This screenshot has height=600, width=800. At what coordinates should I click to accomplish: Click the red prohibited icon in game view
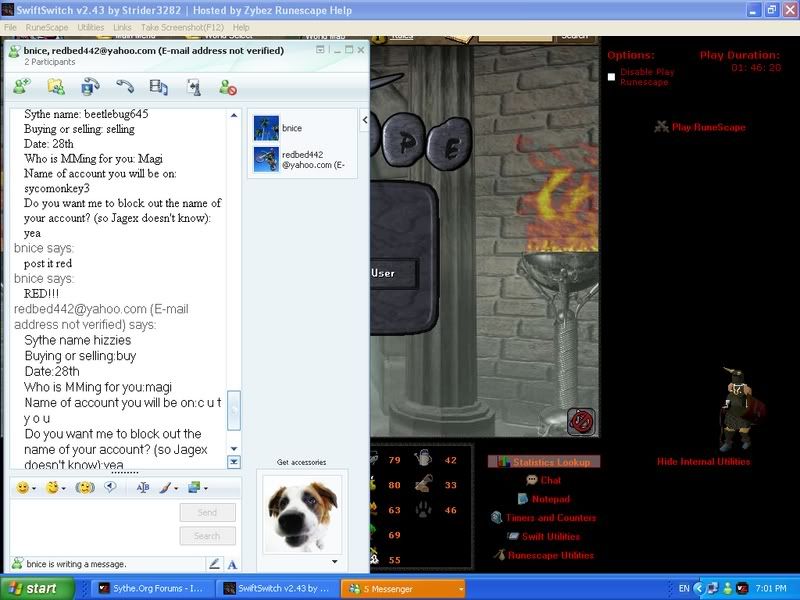(x=581, y=422)
